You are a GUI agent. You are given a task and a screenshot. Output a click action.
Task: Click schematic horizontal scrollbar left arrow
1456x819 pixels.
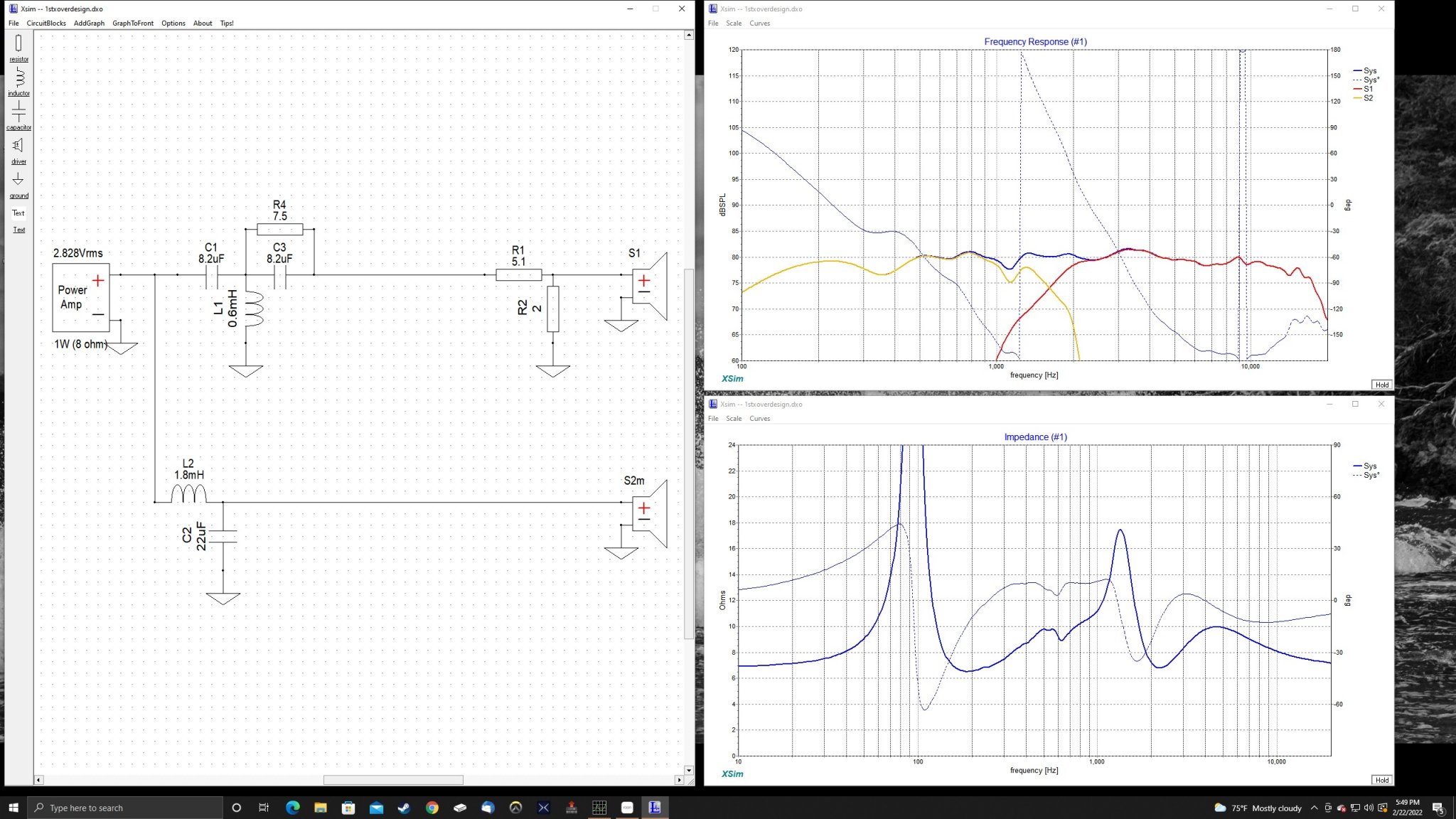coord(38,780)
